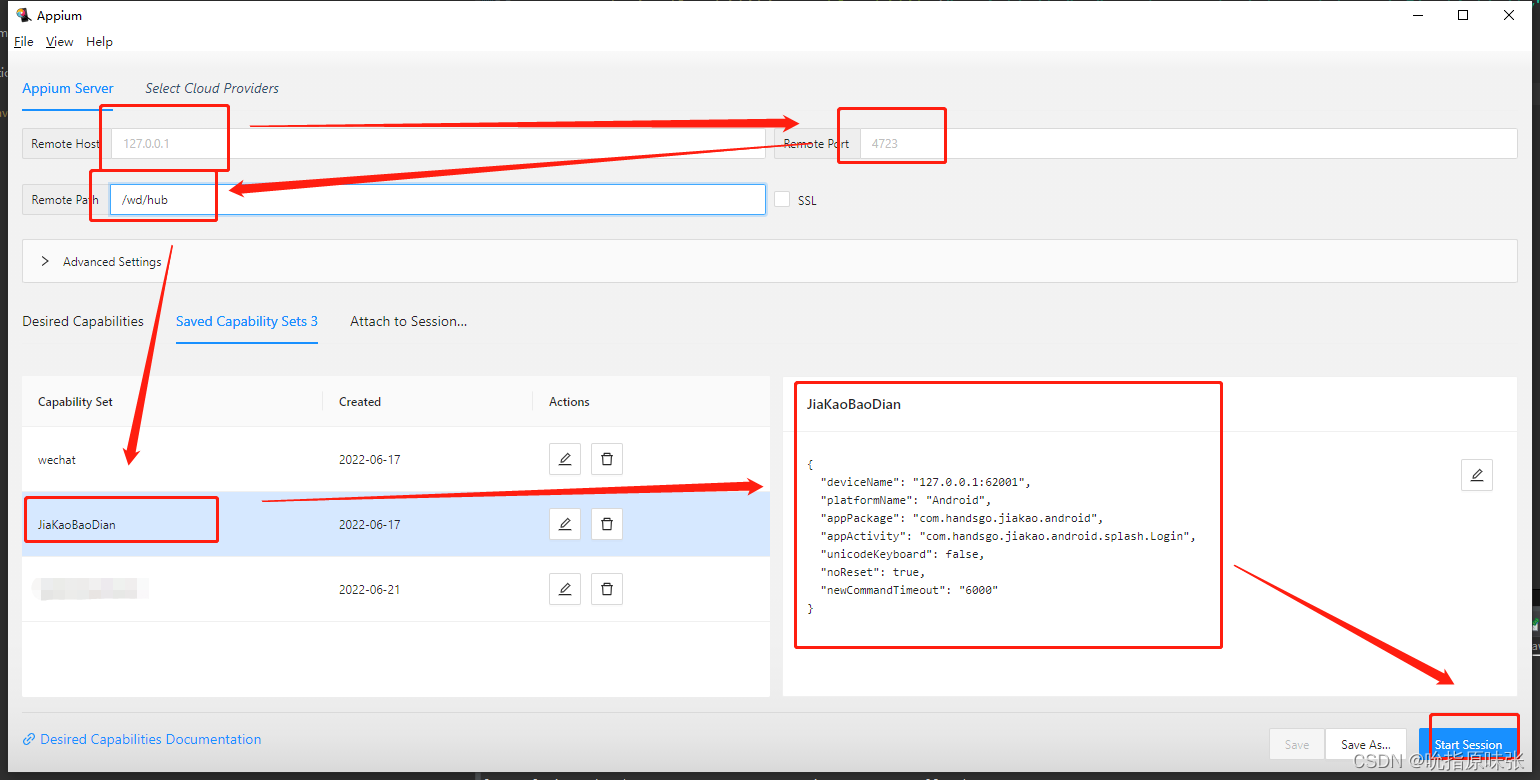Expand Advanced Settings section
Viewport: 1540px width, 780px height.
(x=769, y=261)
